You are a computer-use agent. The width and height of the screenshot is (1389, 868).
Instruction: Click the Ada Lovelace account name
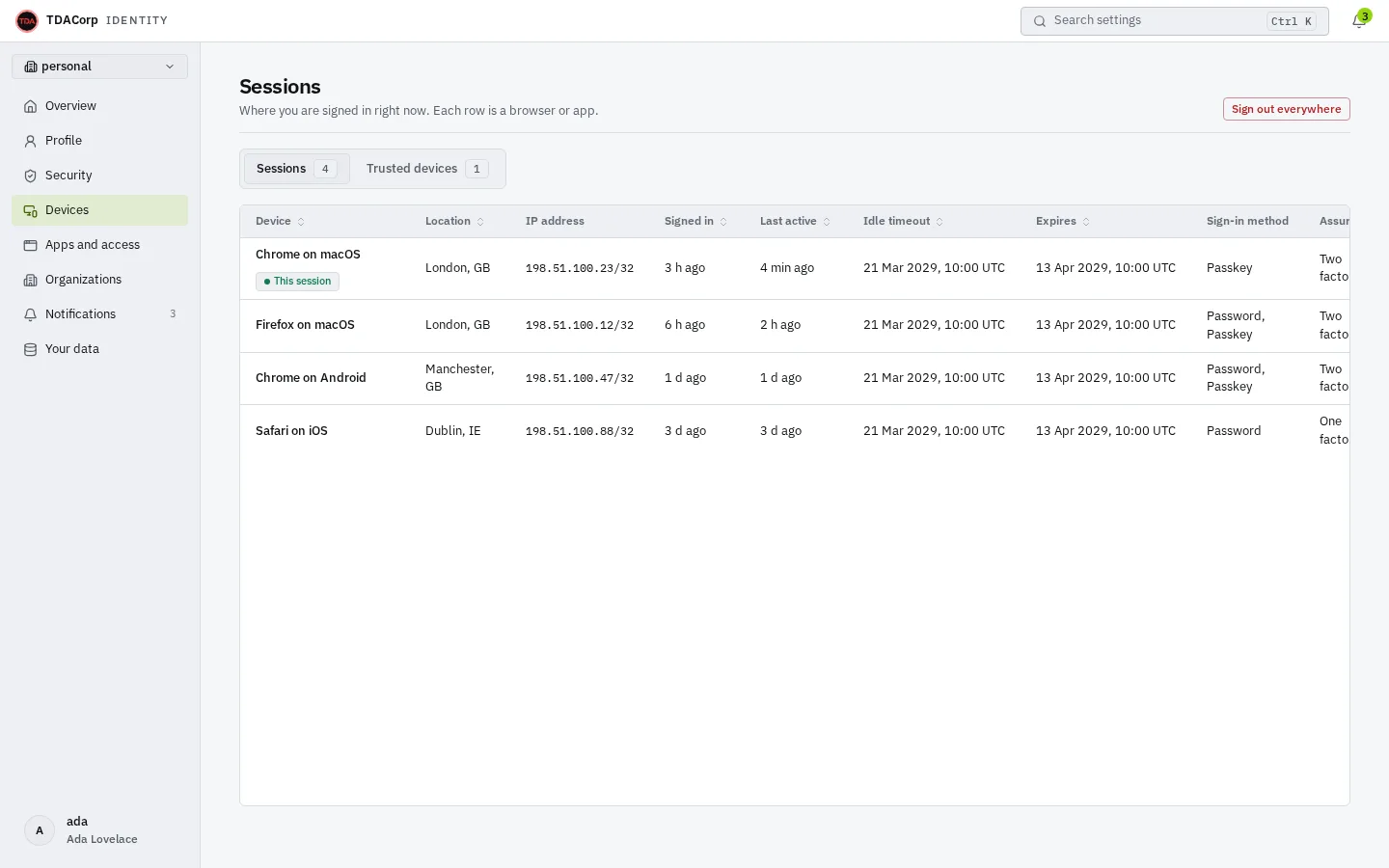(102, 839)
